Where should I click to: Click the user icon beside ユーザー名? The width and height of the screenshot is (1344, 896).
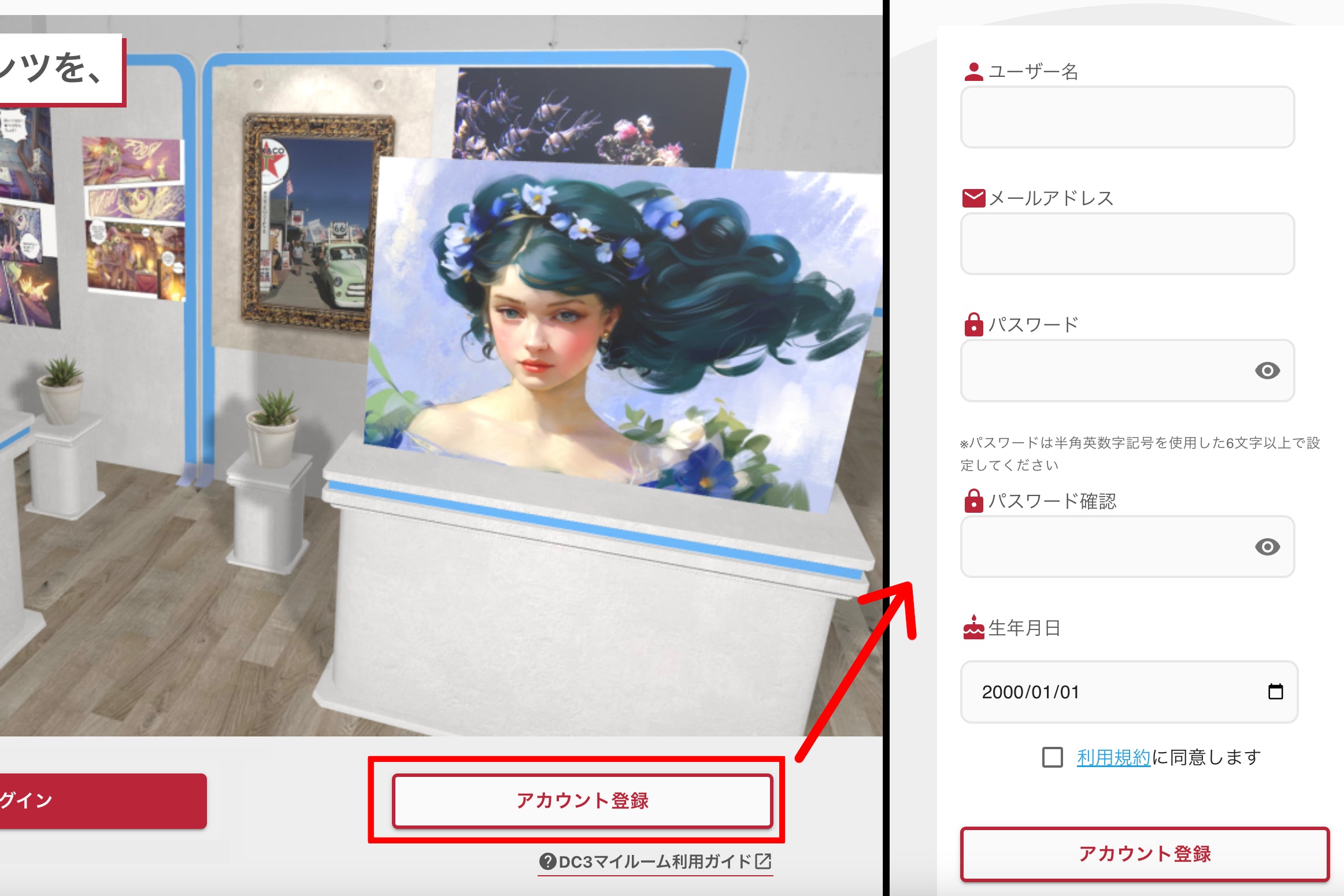(x=973, y=72)
